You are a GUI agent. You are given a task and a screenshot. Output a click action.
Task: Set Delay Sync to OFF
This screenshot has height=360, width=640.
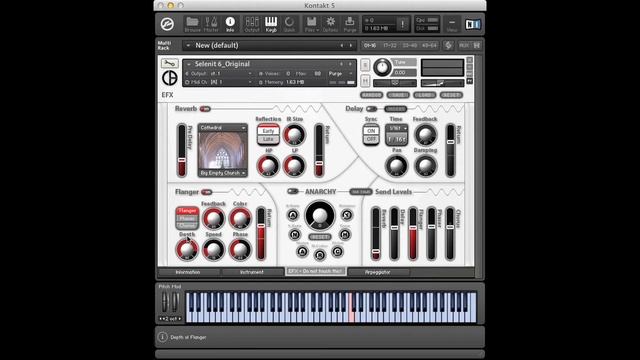[371, 139]
